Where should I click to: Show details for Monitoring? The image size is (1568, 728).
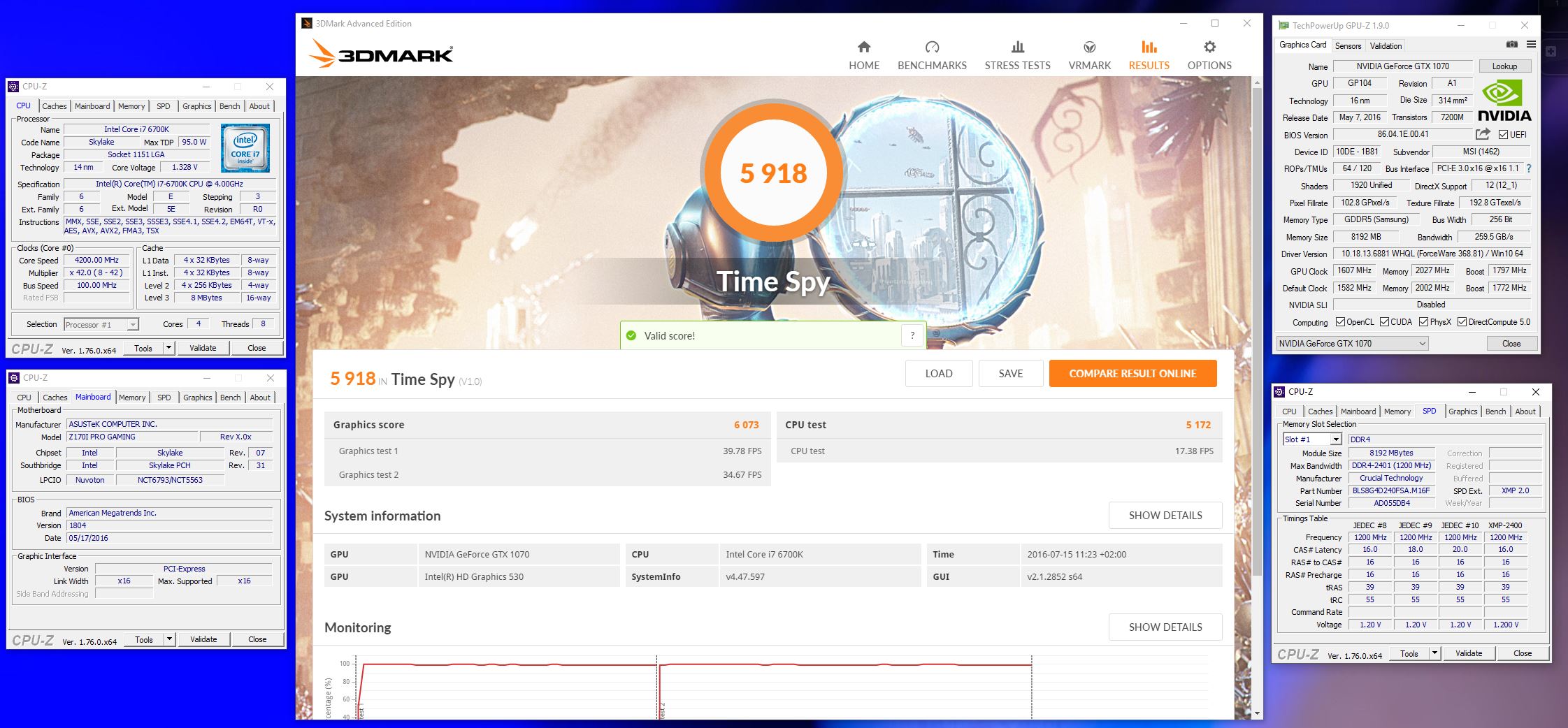(x=1165, y=627)
